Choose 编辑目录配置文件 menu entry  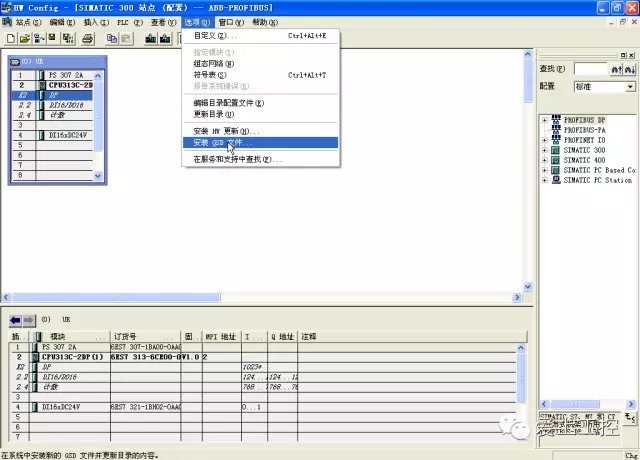point(260,103)
